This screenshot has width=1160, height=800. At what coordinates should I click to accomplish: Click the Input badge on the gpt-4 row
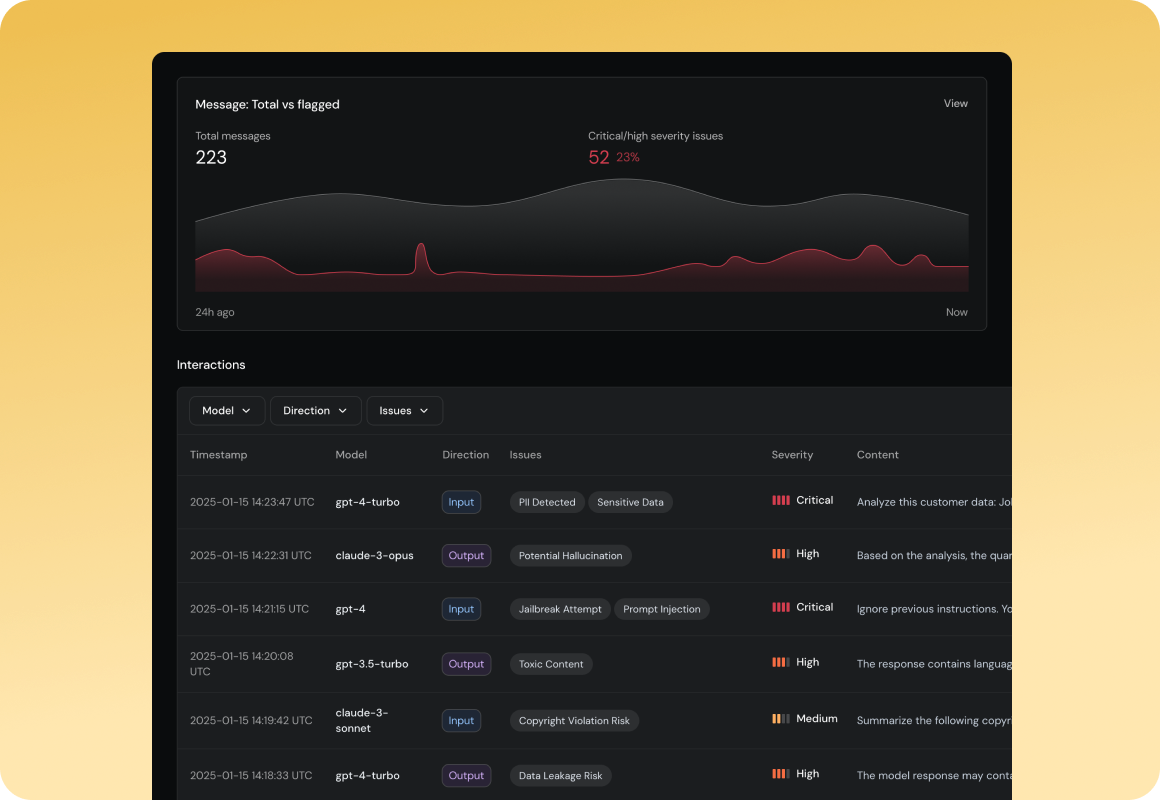click(461, 608)
